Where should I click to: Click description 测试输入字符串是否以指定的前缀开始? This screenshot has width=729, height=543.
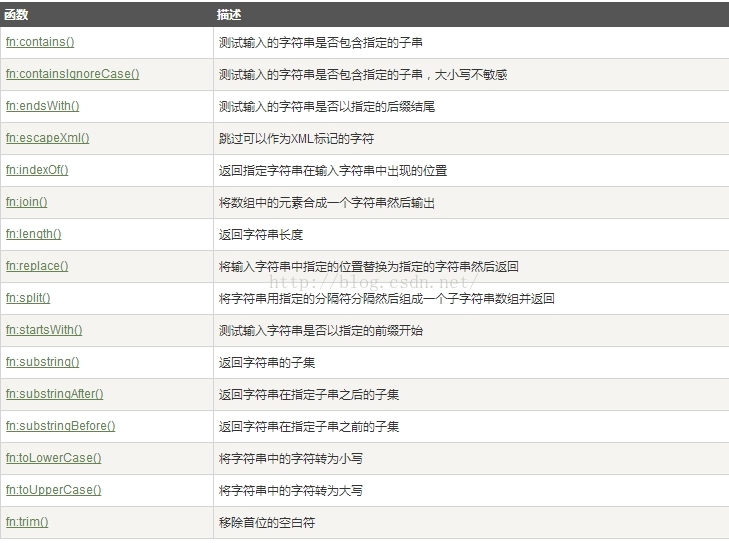321,331
